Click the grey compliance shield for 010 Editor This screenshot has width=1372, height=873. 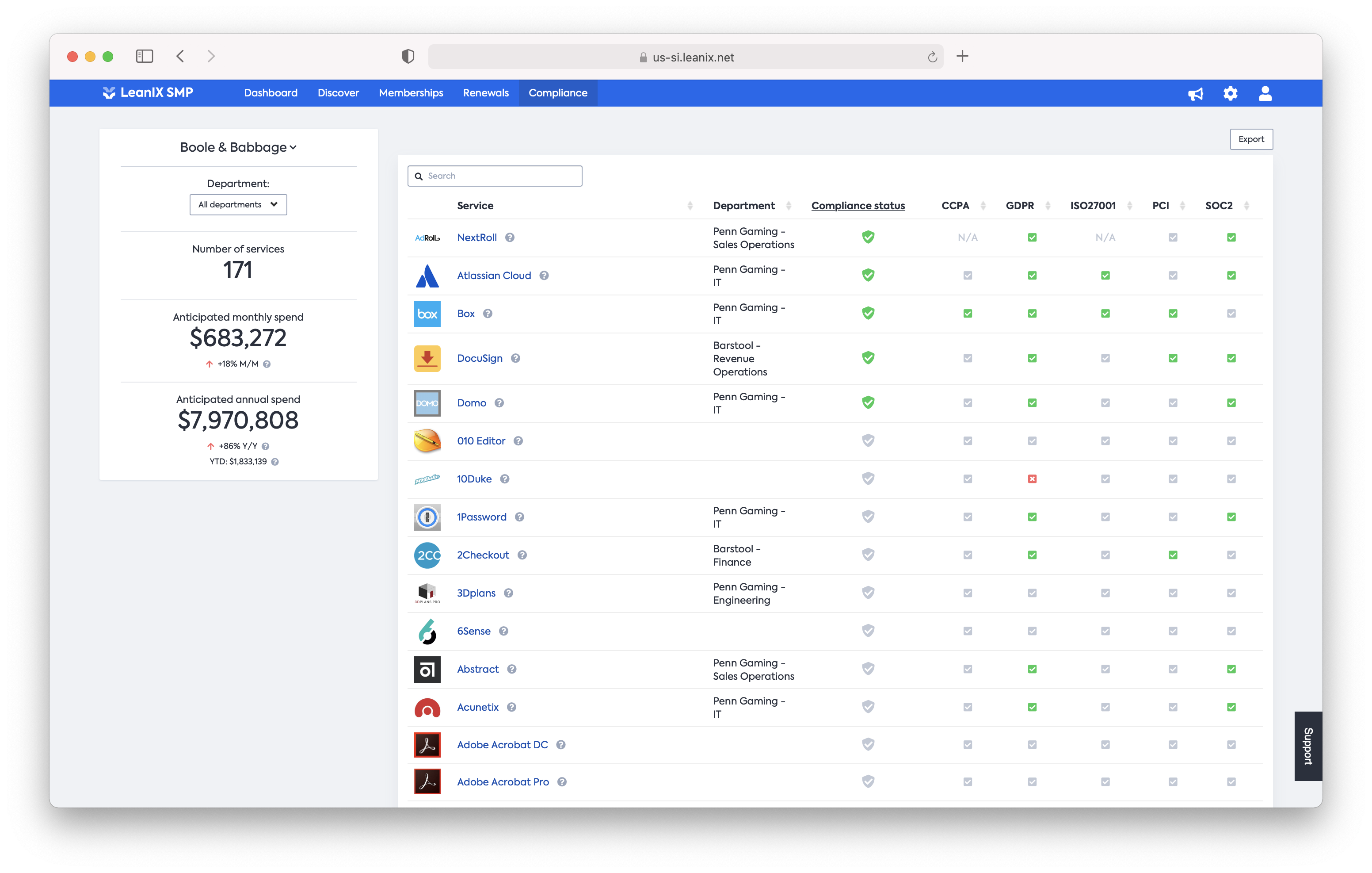click(868, 441)
